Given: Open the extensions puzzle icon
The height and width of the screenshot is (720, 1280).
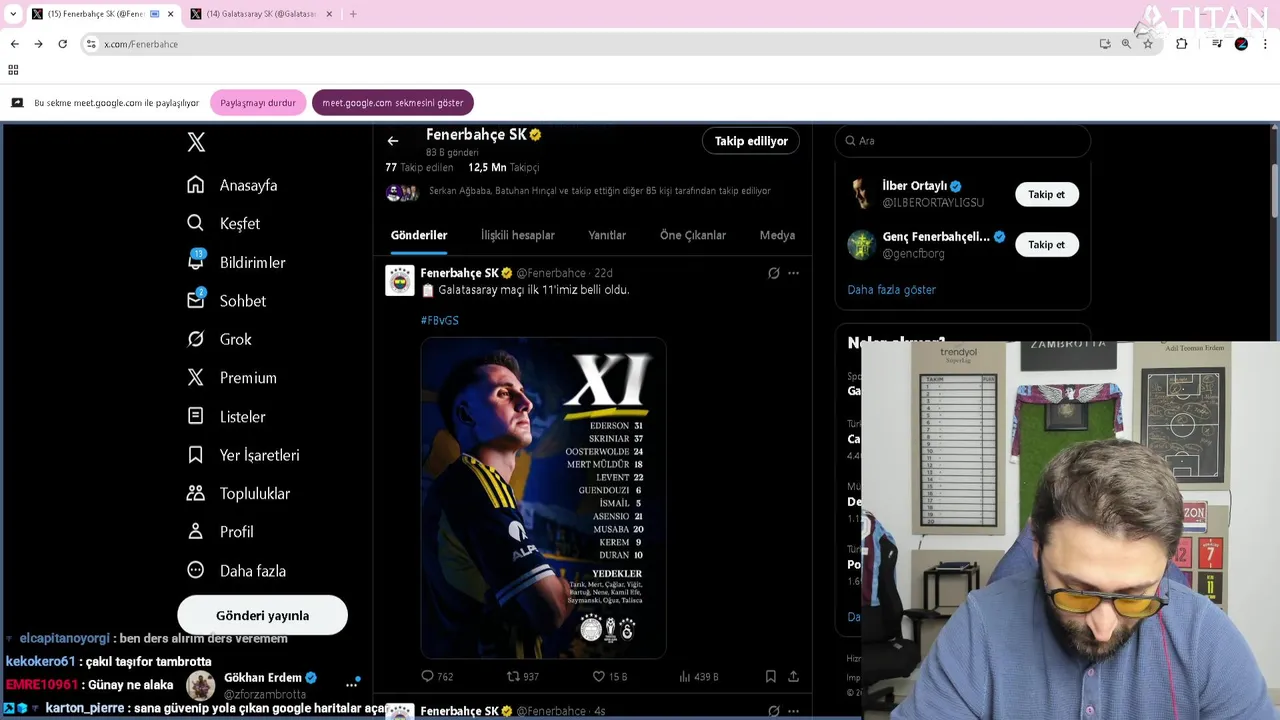Looking at the screenshot, I should (1182, 44).
